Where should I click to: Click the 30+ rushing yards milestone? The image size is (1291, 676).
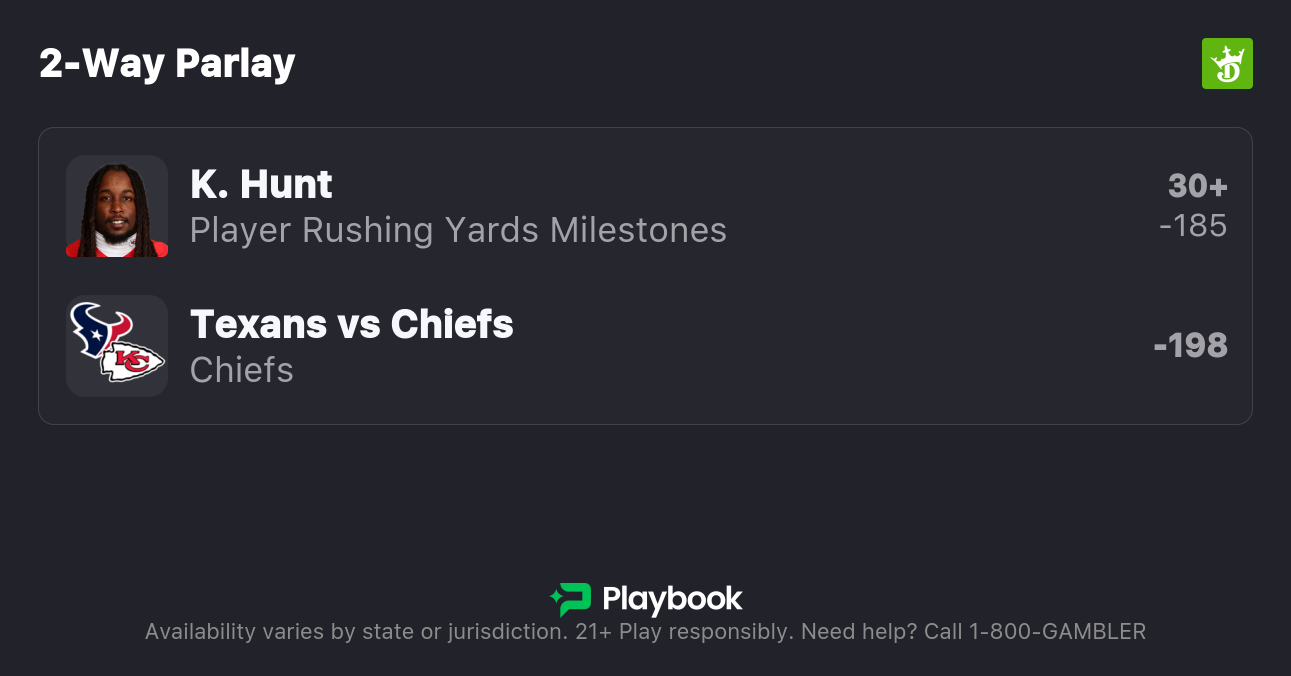1197,186
